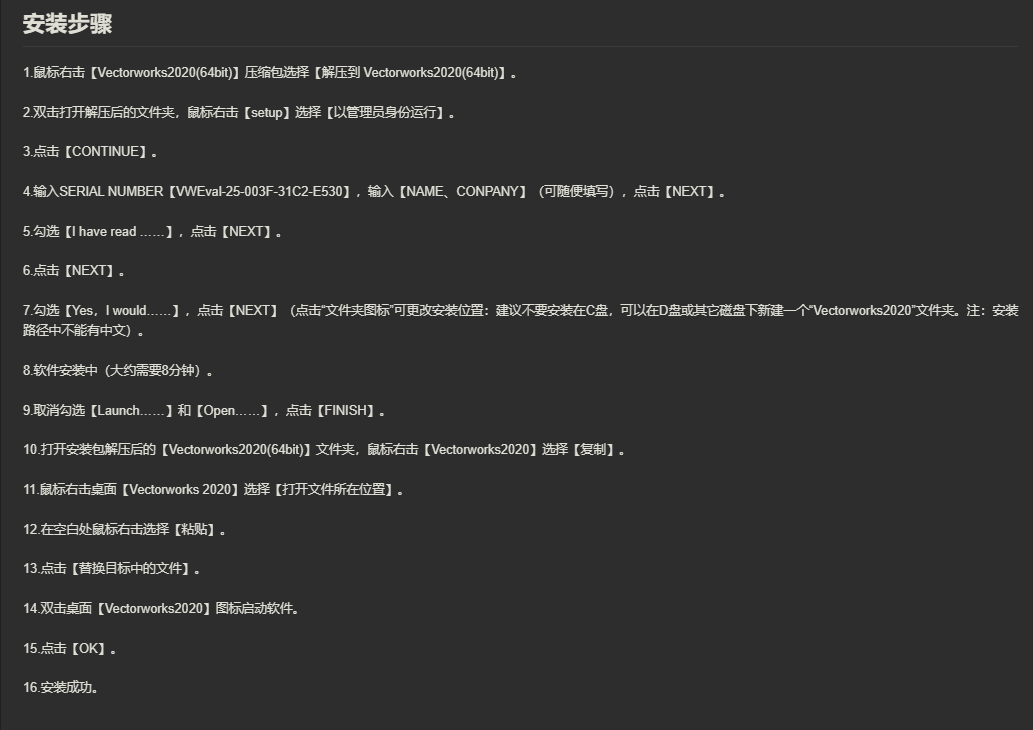Image resolution: width=1033 pixels, height=730 pixels.
Task: Click the Yes, I would text in step 7
Action: [122, 310]
